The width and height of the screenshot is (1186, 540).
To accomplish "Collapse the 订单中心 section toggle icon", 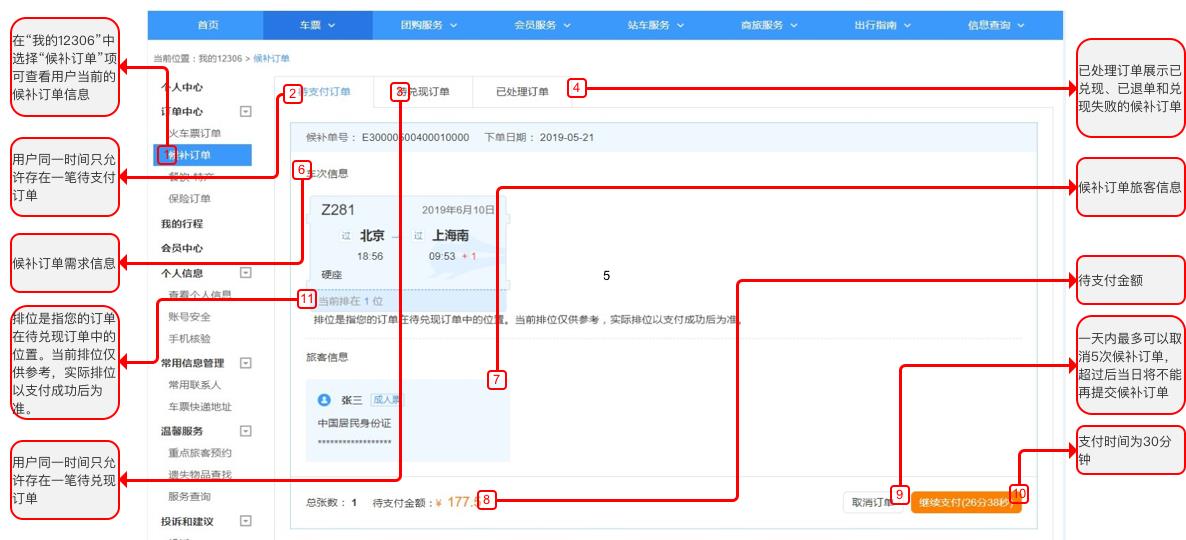I will [x=245, y=111].
